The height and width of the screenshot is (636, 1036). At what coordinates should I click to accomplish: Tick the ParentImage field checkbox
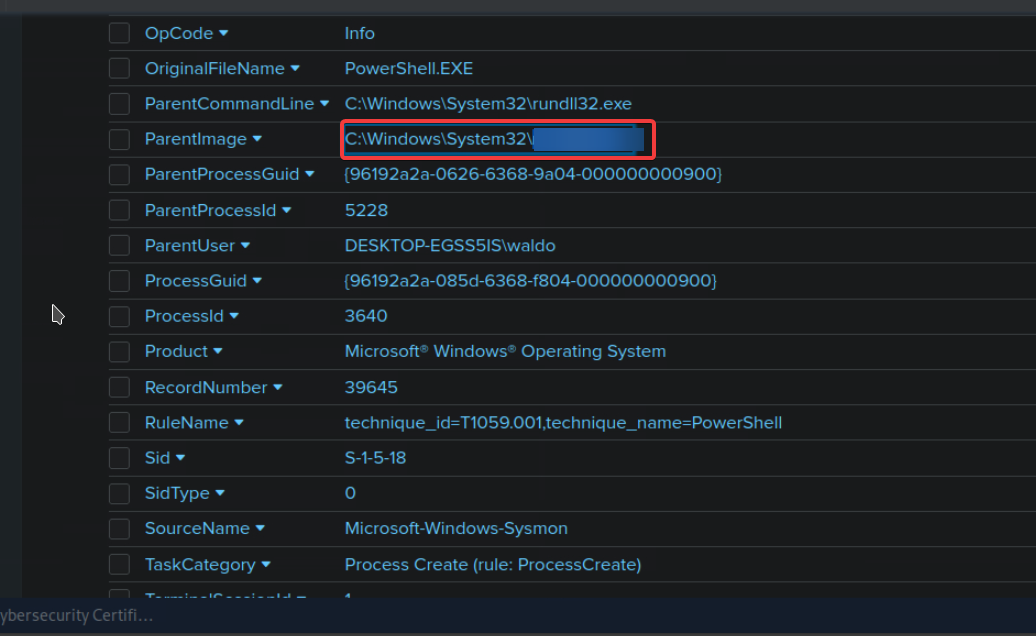tap(119, 139)
